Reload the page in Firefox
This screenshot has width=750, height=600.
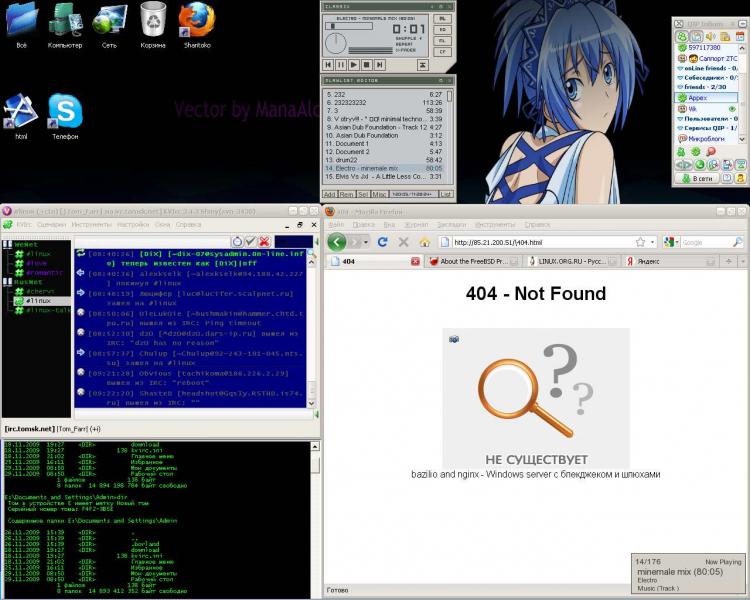click(382, 242)
